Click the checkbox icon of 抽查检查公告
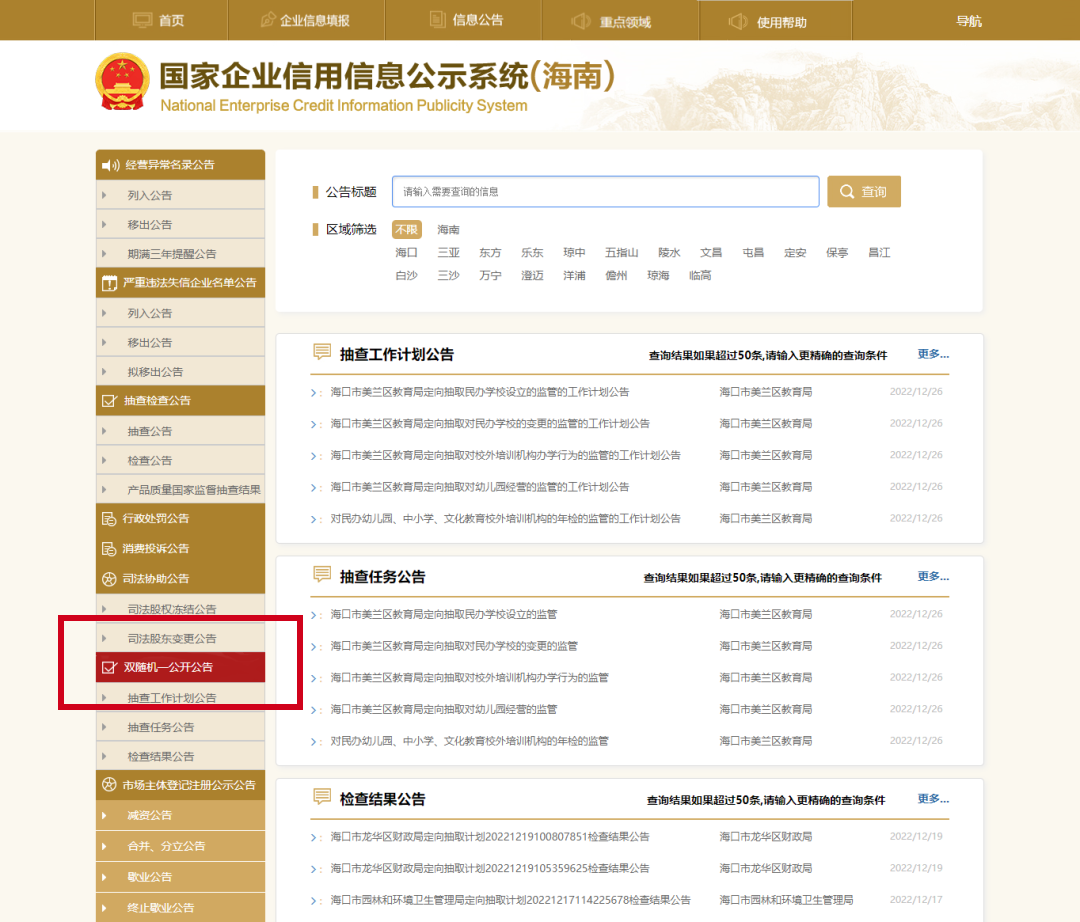 click(110, 401)
